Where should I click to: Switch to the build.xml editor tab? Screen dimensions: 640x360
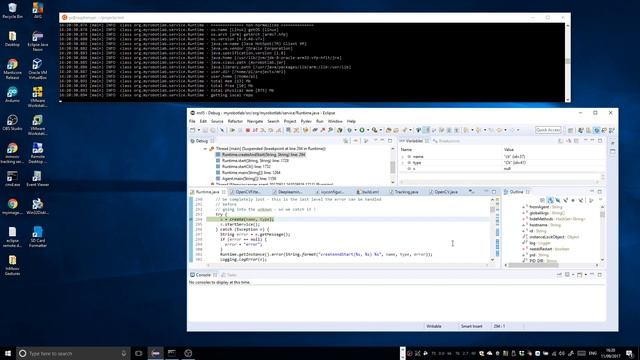tap(367, 192)
